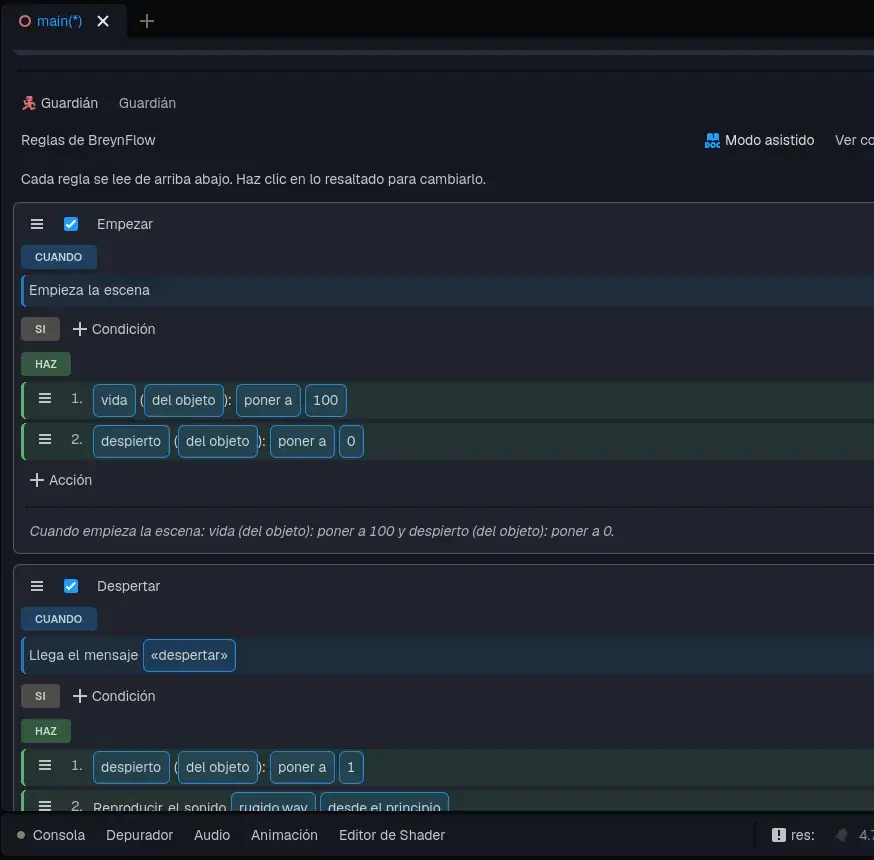The image size is (874, 860).
Task: Open the Modo asistido help icon
Action: [x=712, y=140]
